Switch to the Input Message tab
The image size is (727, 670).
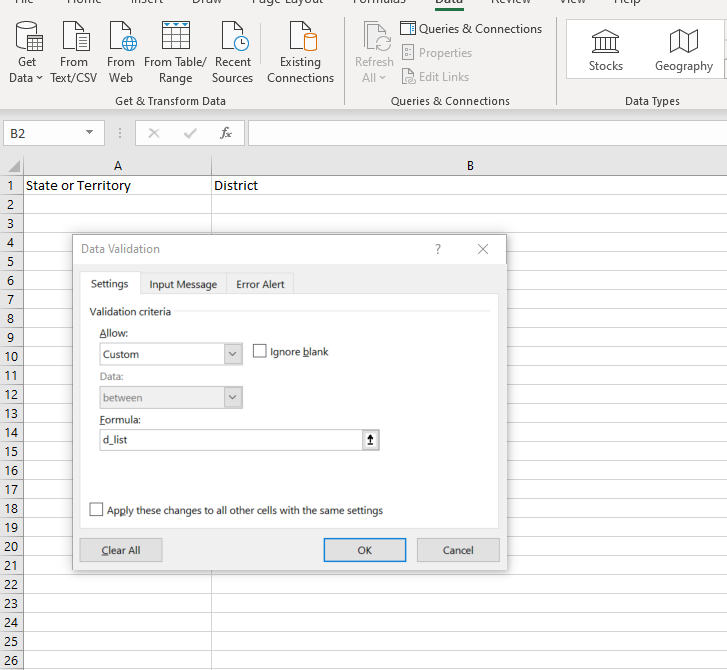pos(183,284)
